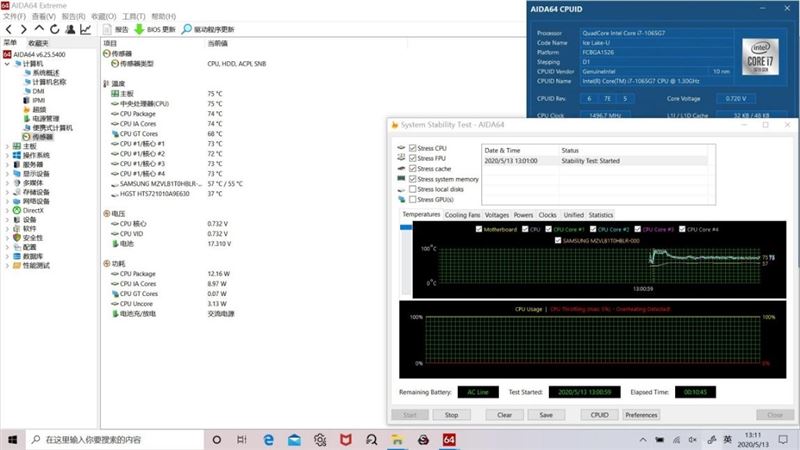The width and height of the screenshot is (800, 450).
Task: Open the 工具(T) menu
Action: pos(134,16)
